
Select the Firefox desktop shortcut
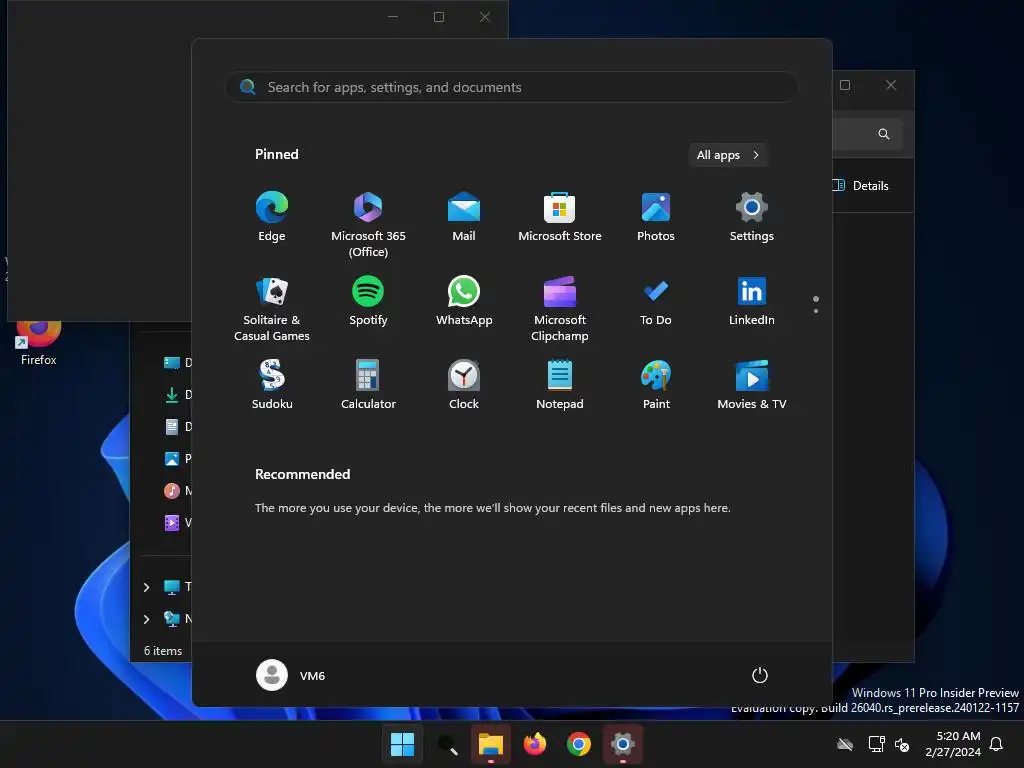click(39, 342)
